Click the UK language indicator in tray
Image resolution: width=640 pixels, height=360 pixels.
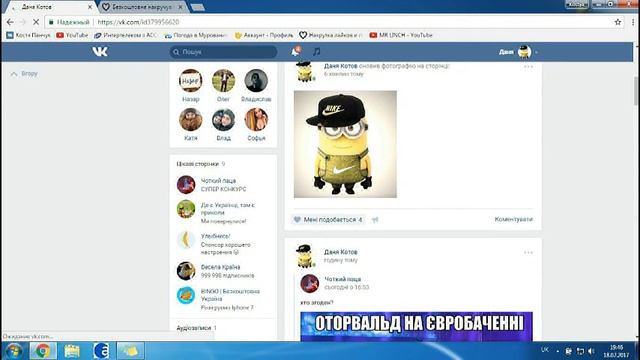click(544, 350)
